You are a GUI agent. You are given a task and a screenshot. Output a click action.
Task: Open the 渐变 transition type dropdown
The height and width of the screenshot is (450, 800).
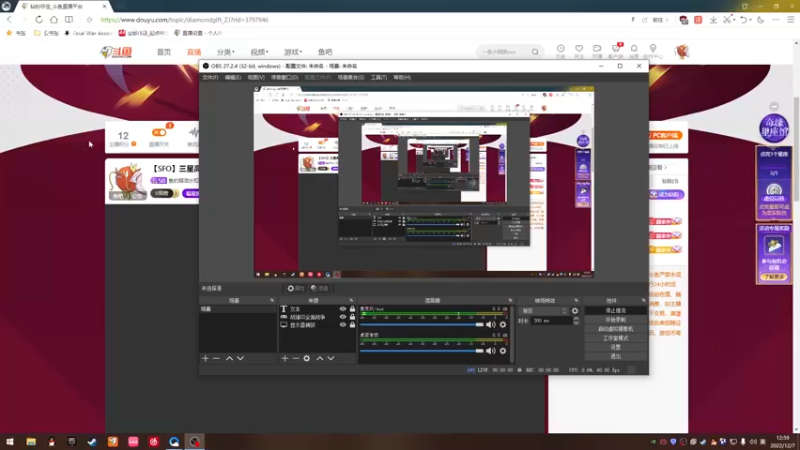pyautogui.click(x=543, y=311)
